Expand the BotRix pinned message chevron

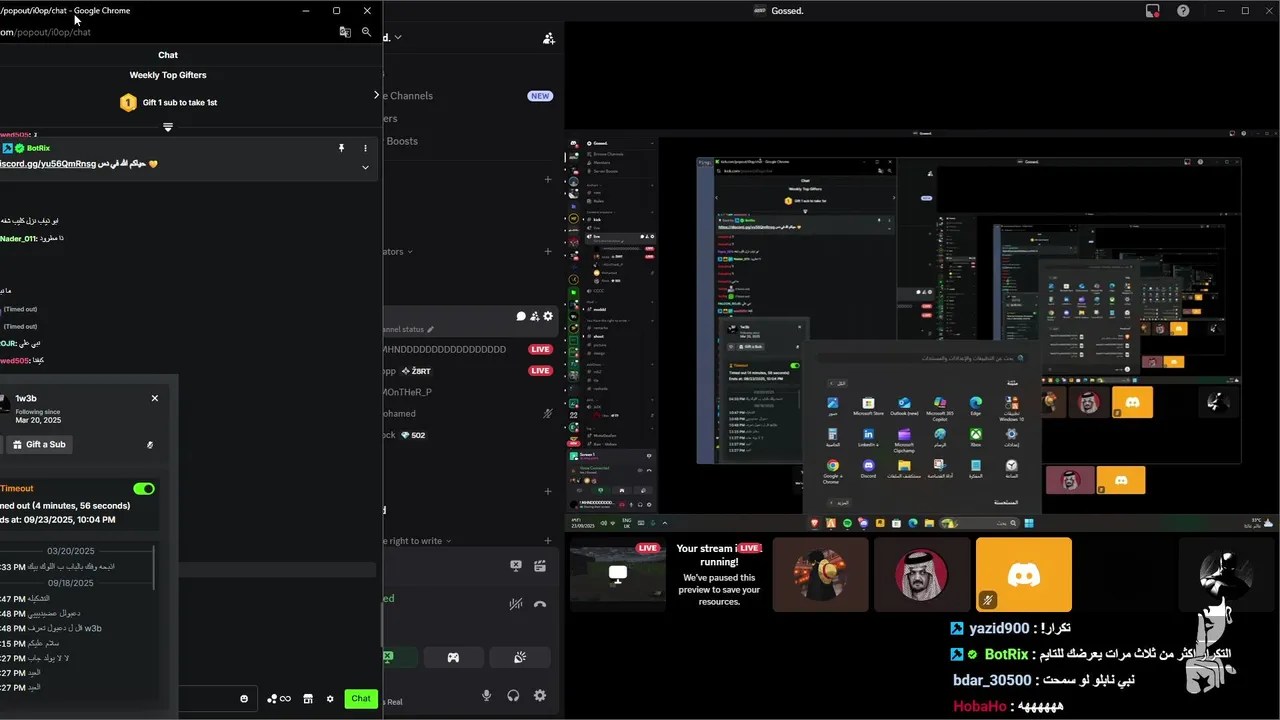tap(365, 167)
